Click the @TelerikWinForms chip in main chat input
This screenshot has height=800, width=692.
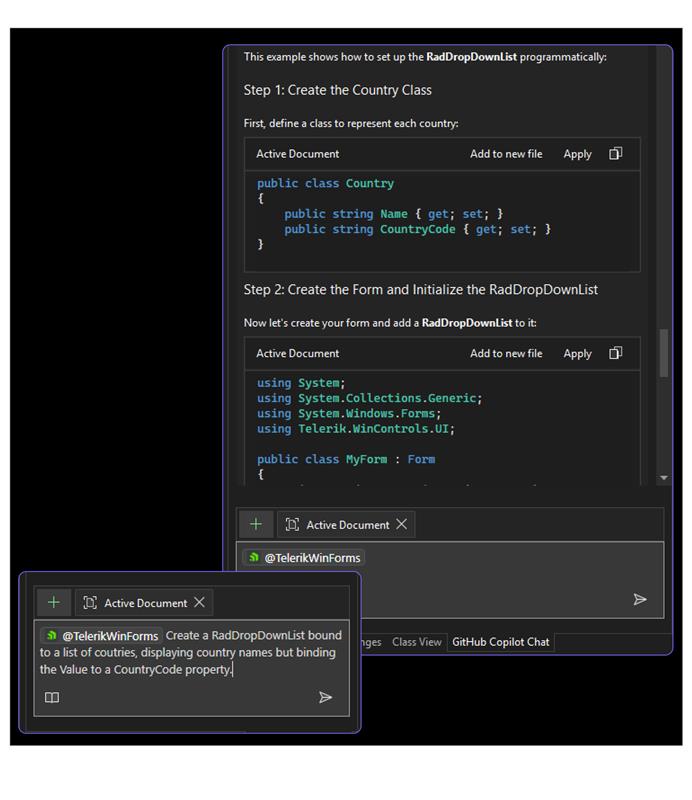(x=304, y=558)
